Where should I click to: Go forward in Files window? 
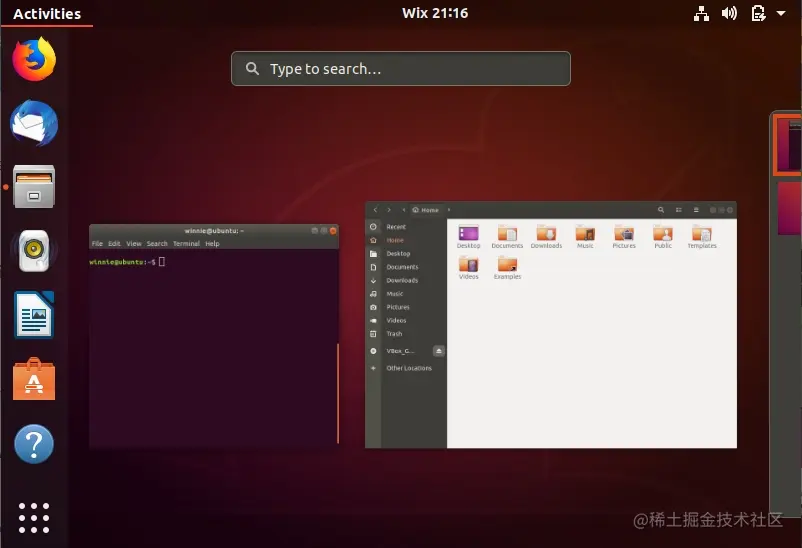(389, 210)
